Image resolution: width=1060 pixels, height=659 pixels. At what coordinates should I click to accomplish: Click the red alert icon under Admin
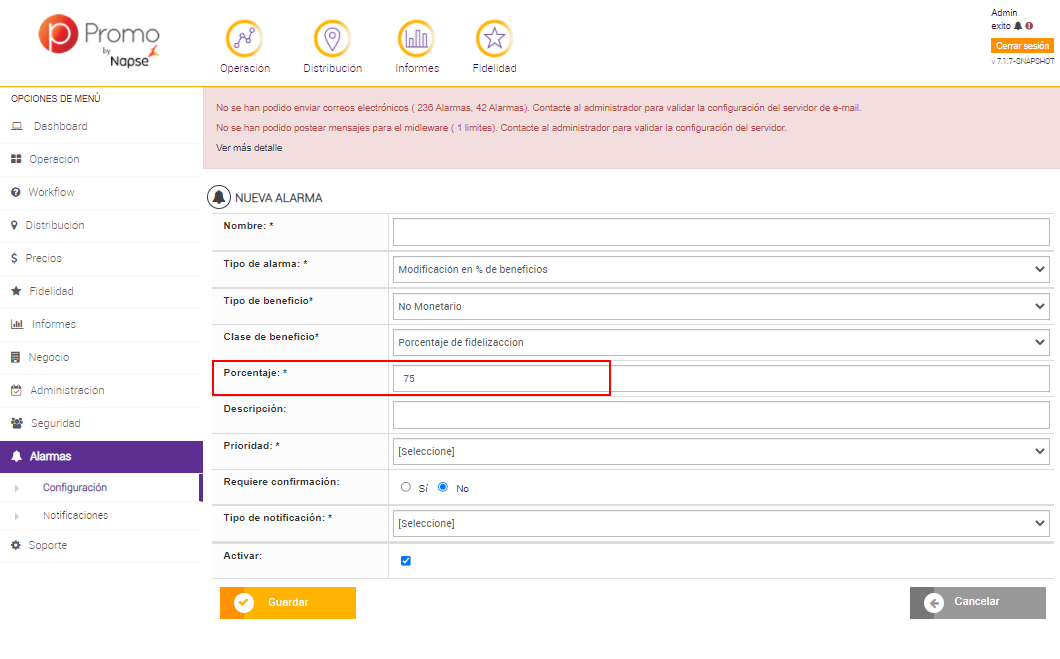1029,26
